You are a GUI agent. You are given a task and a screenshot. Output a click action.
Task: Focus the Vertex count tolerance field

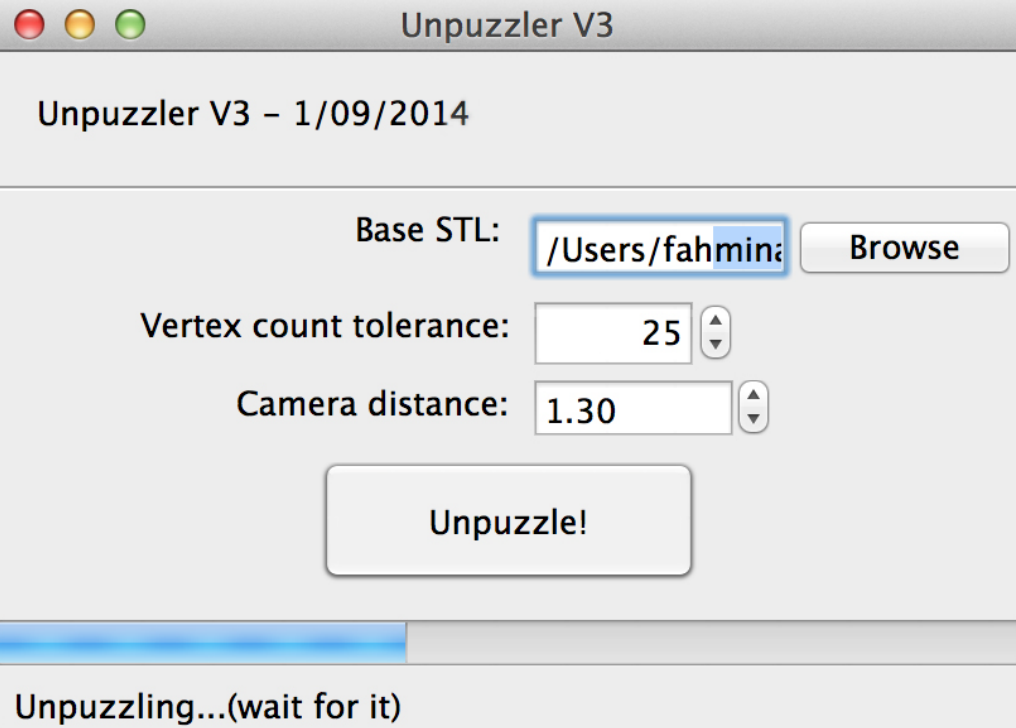coord(613,332)
